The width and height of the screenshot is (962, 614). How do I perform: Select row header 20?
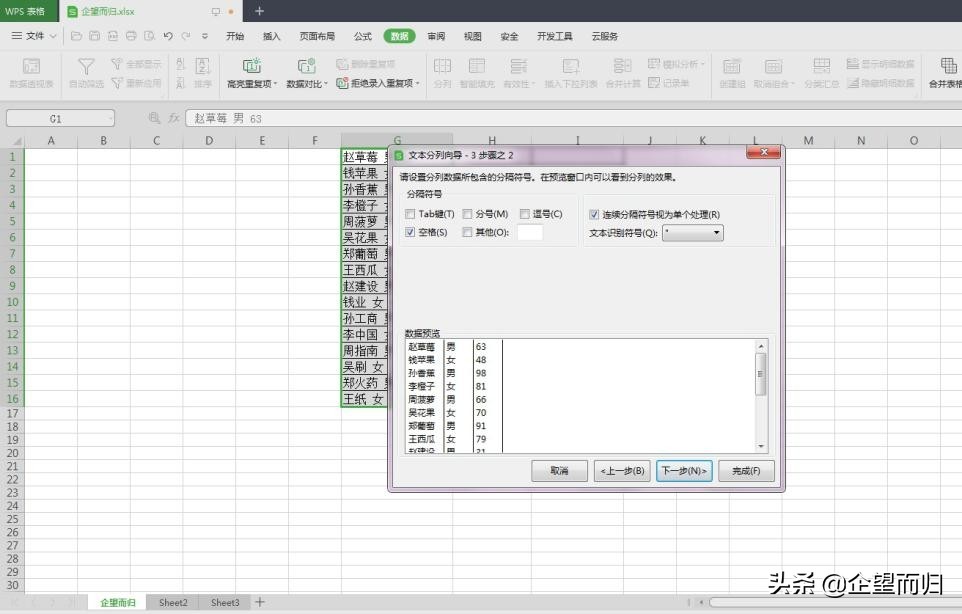(x=12, y=453)
